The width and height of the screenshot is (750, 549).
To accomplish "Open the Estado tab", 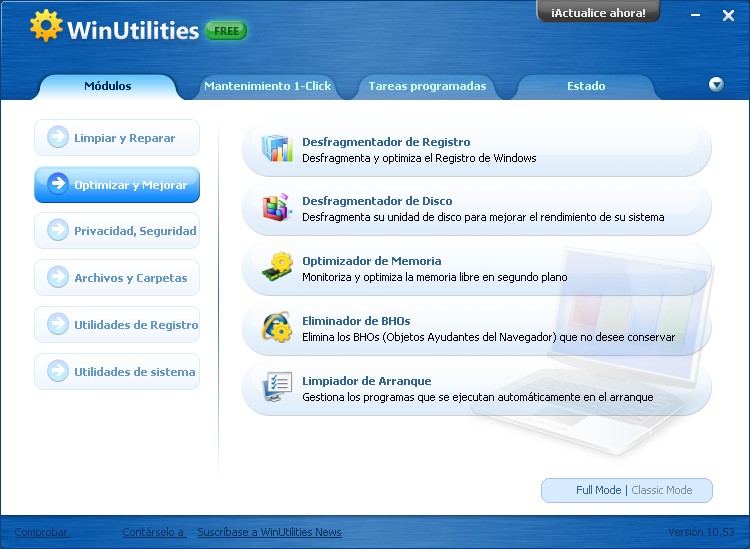I will 586,87.
